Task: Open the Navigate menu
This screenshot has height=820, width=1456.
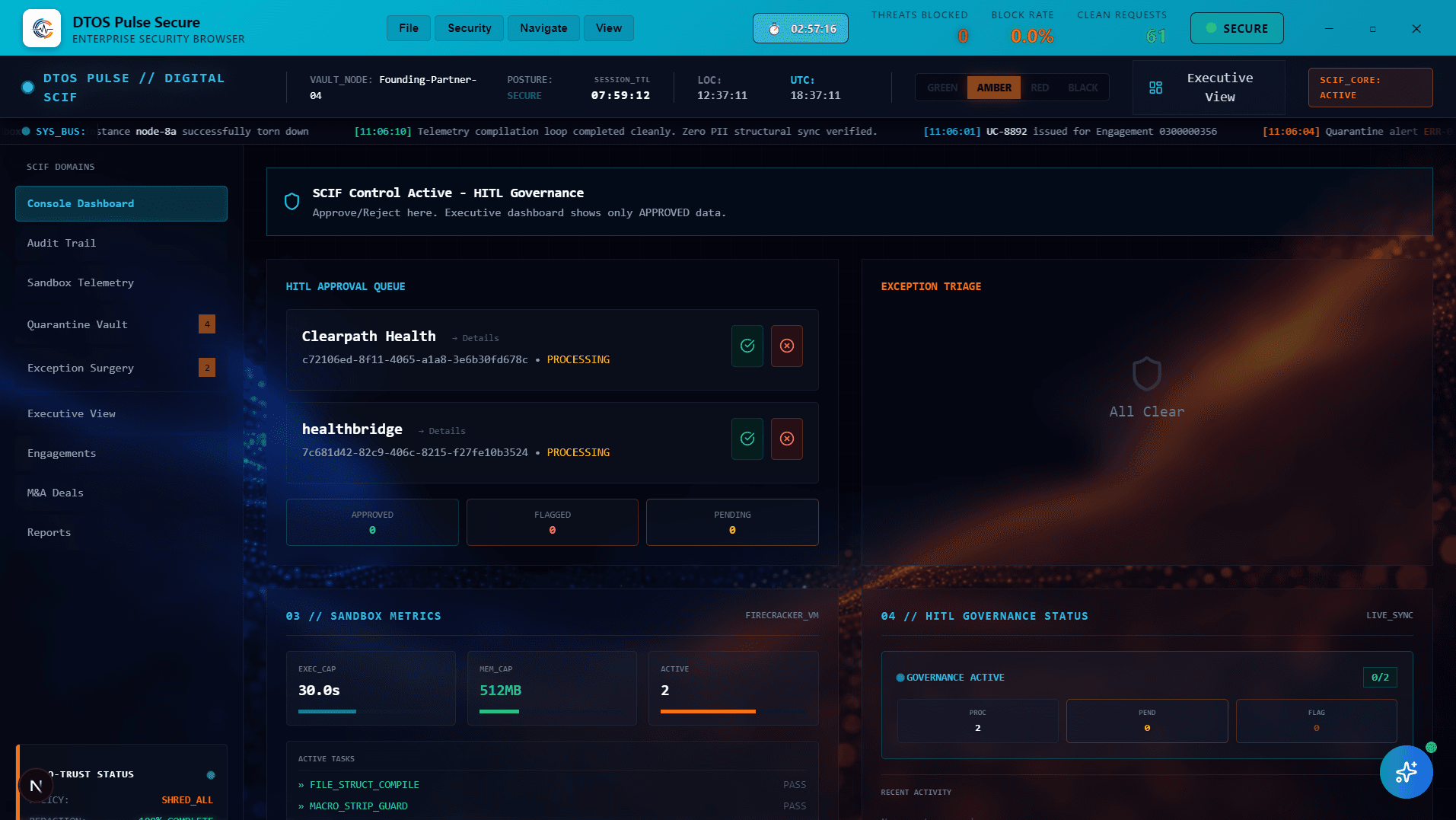Action: coord(543,28)
